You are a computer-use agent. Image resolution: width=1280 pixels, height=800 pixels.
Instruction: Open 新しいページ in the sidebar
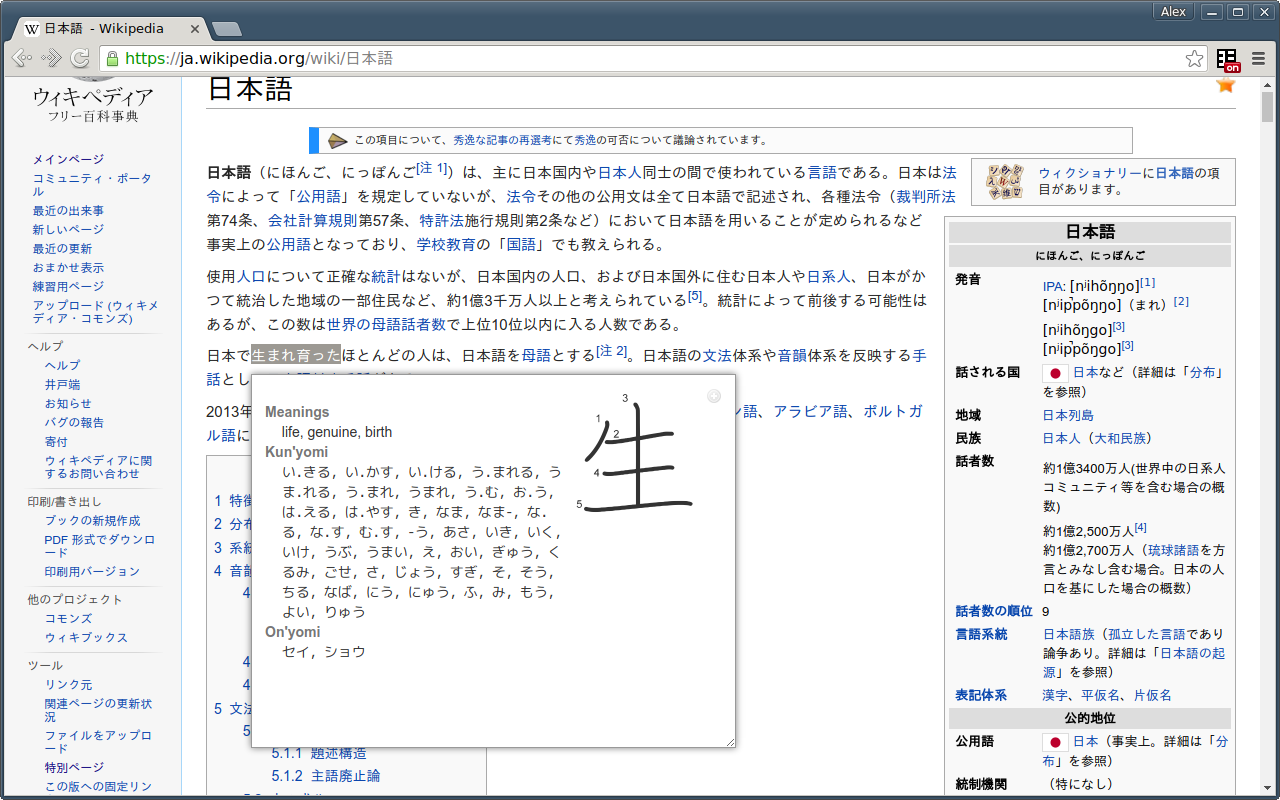tap(68, 230)
